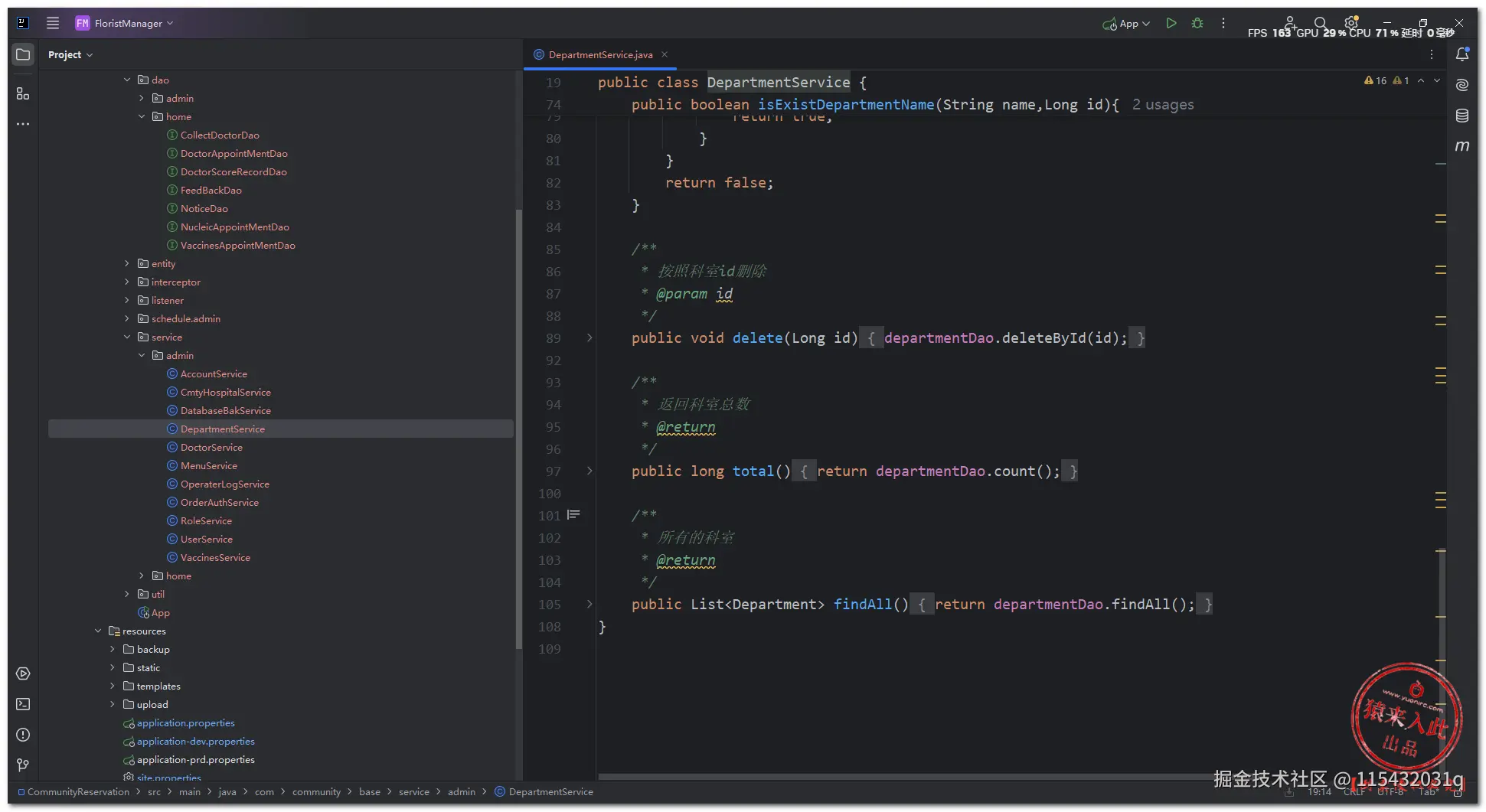1486x812 pixels.
Task: Expand the interceptor package
Action: tap(127, 282)
